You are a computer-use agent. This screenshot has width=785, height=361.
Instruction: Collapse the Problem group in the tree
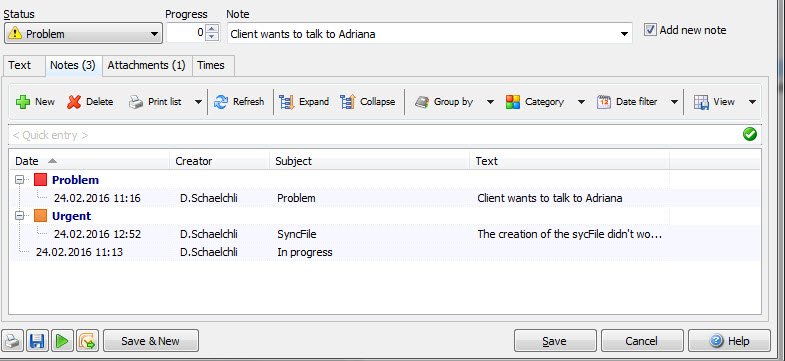pos(20,179)
